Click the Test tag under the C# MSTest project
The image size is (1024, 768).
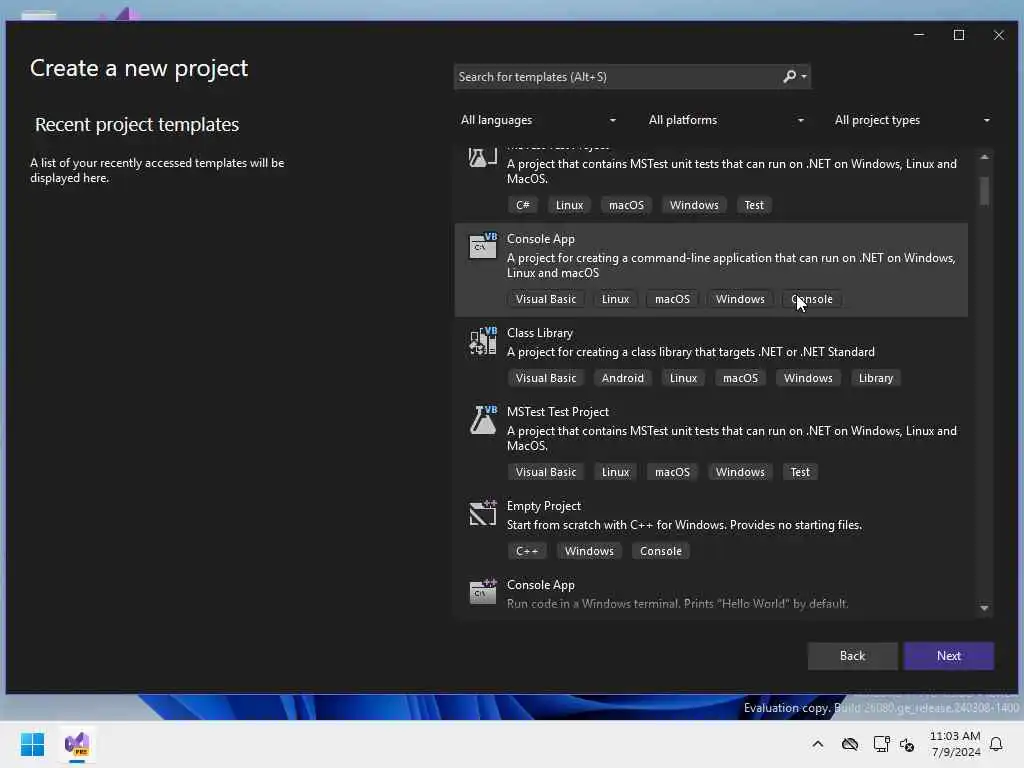click(x=754, y=205)
